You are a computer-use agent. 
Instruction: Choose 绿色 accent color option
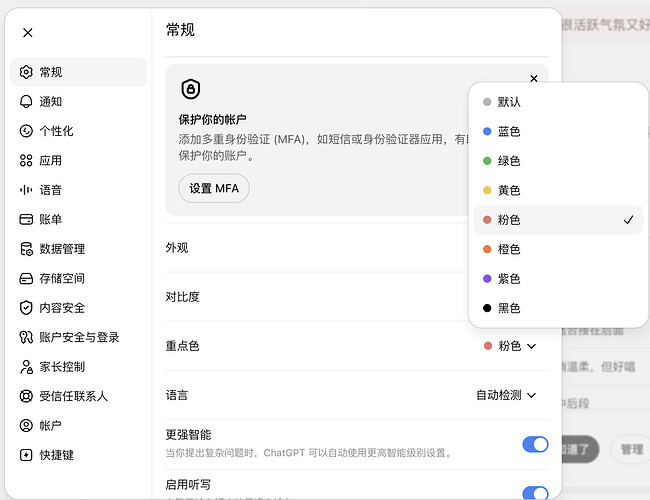tap(558, 161)
